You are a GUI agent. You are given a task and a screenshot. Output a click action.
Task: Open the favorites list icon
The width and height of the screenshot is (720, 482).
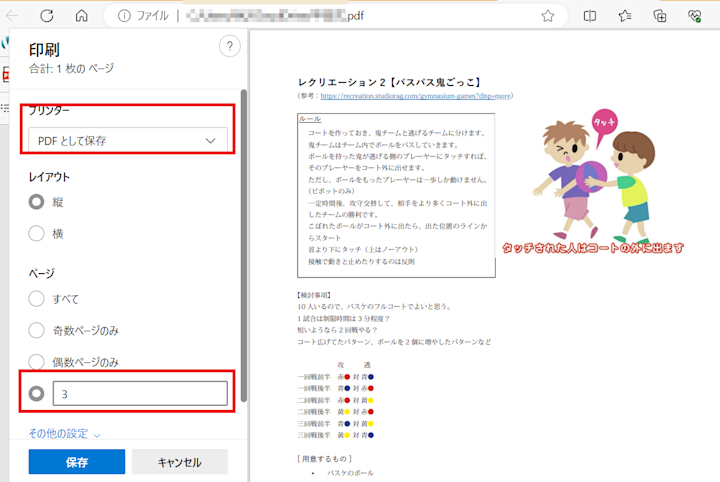click(625, 16)
